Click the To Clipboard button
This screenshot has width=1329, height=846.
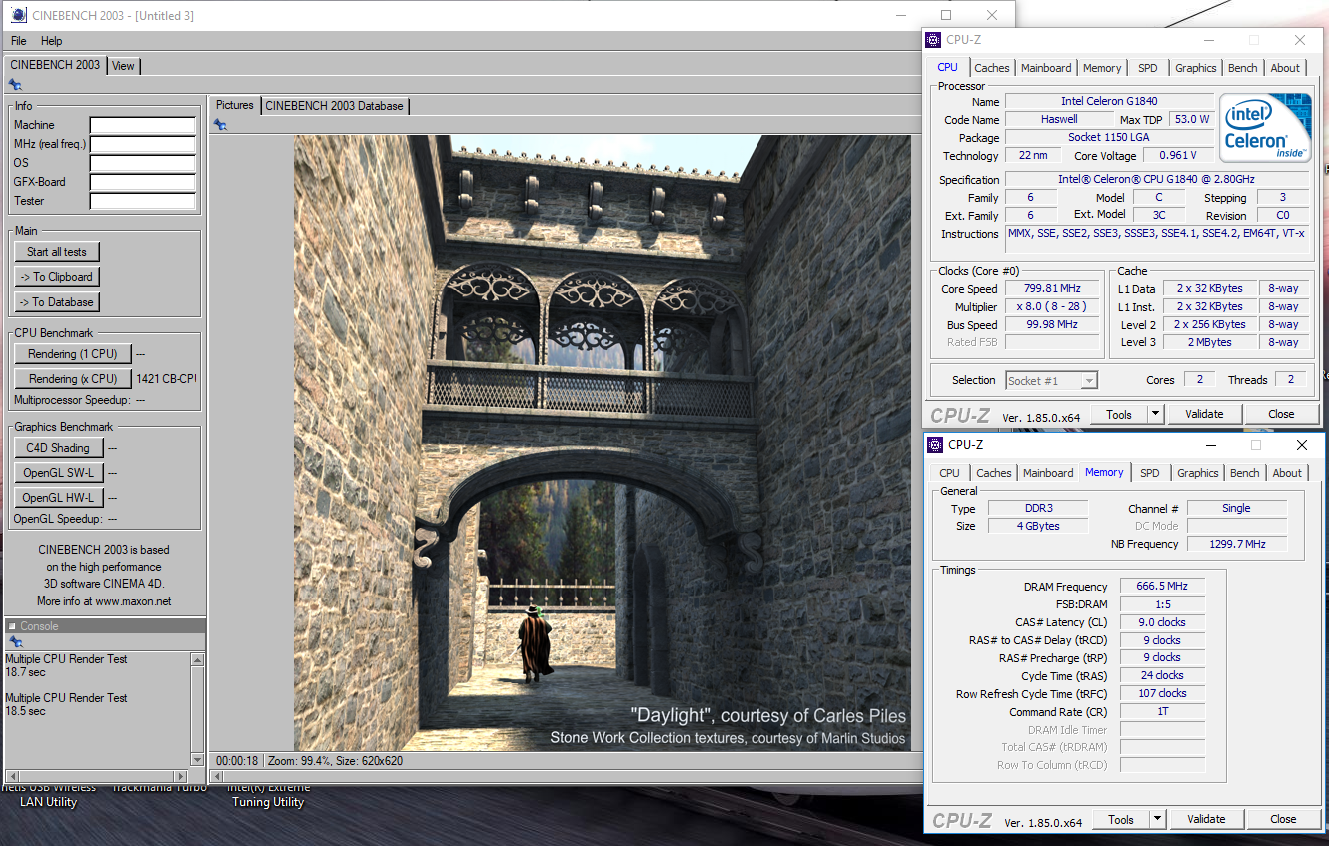[57, 277]
